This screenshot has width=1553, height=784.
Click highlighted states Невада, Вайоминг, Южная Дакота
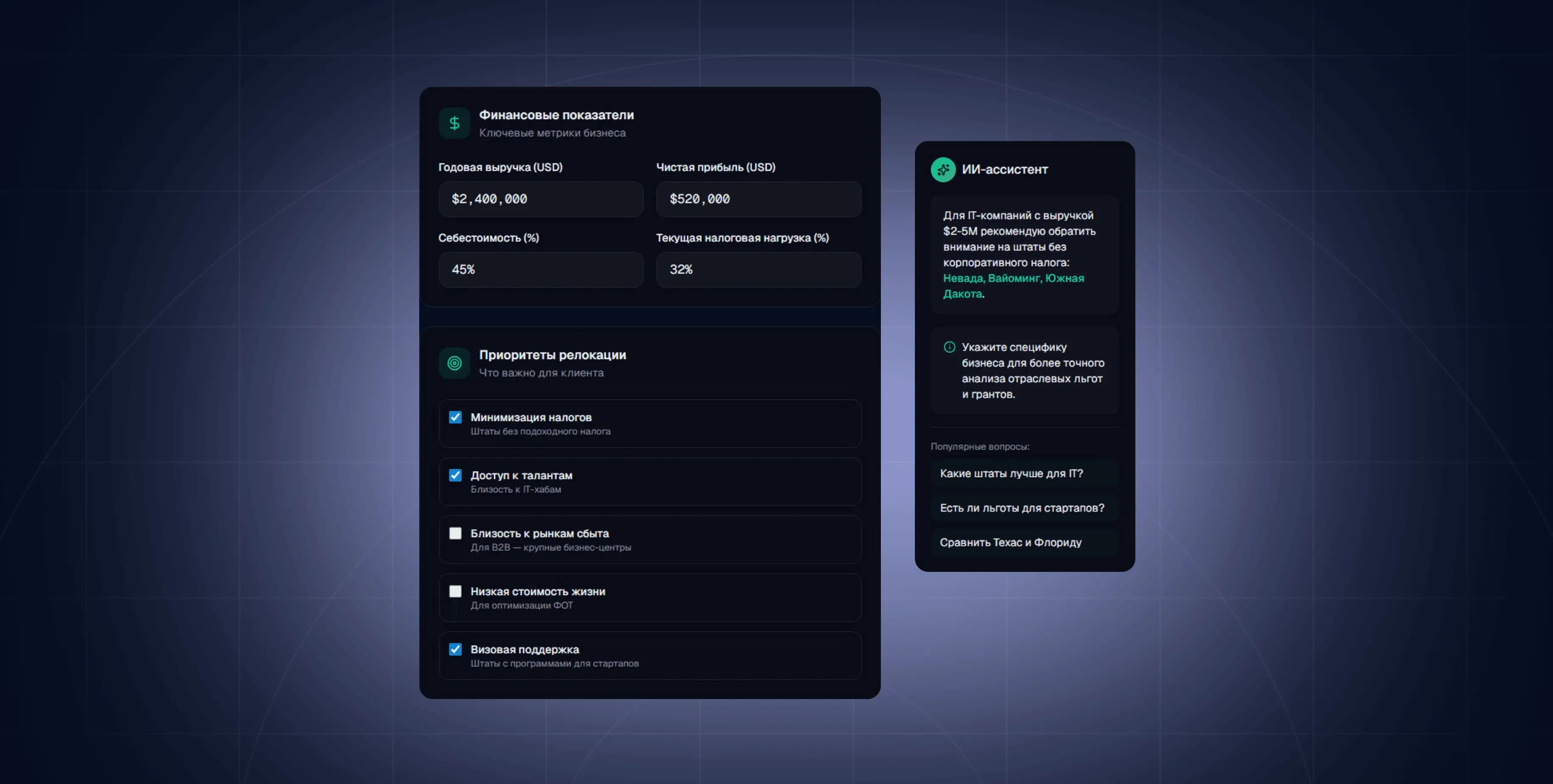tap(1013, 286)
